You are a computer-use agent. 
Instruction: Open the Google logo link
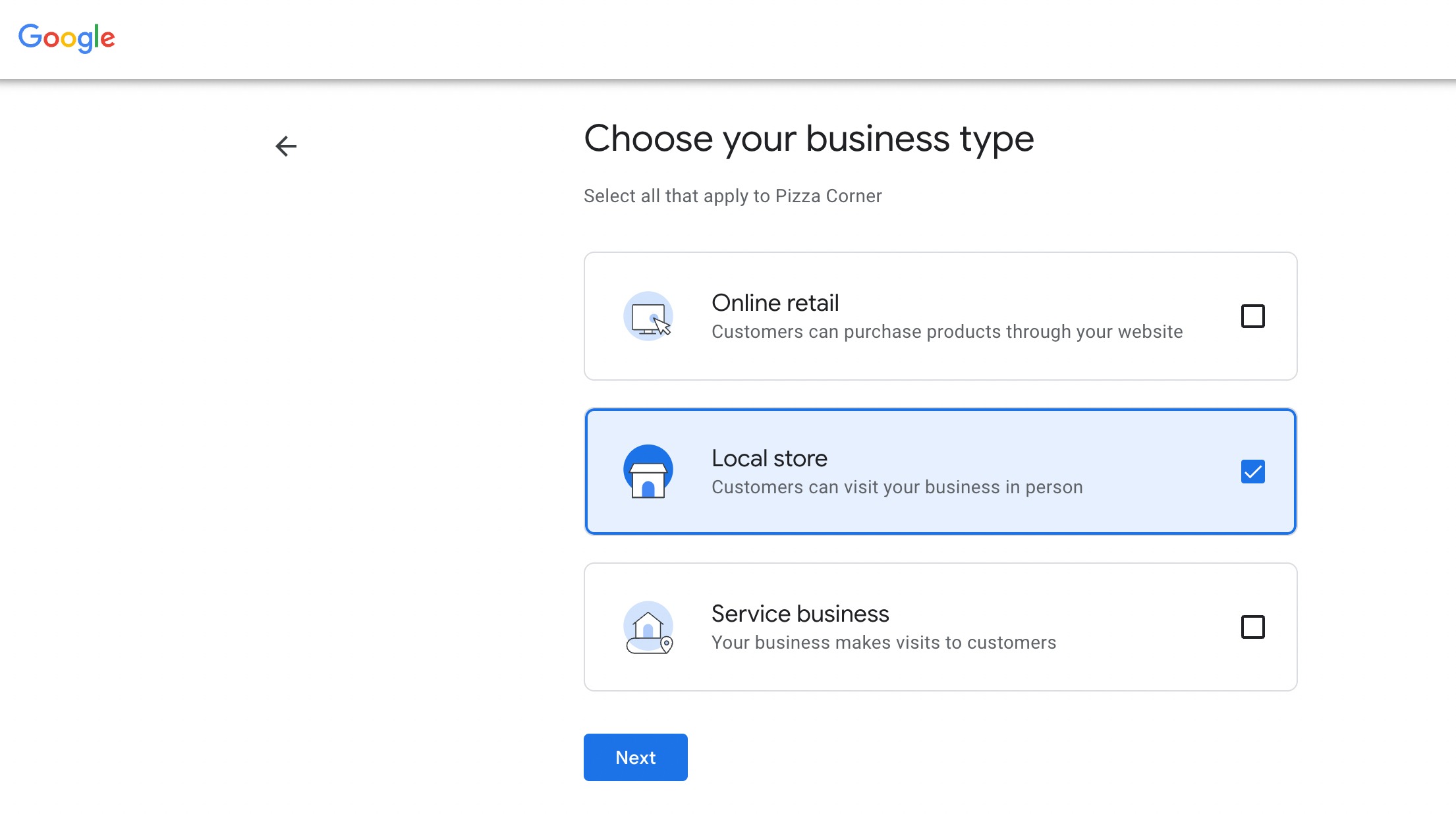67,38
